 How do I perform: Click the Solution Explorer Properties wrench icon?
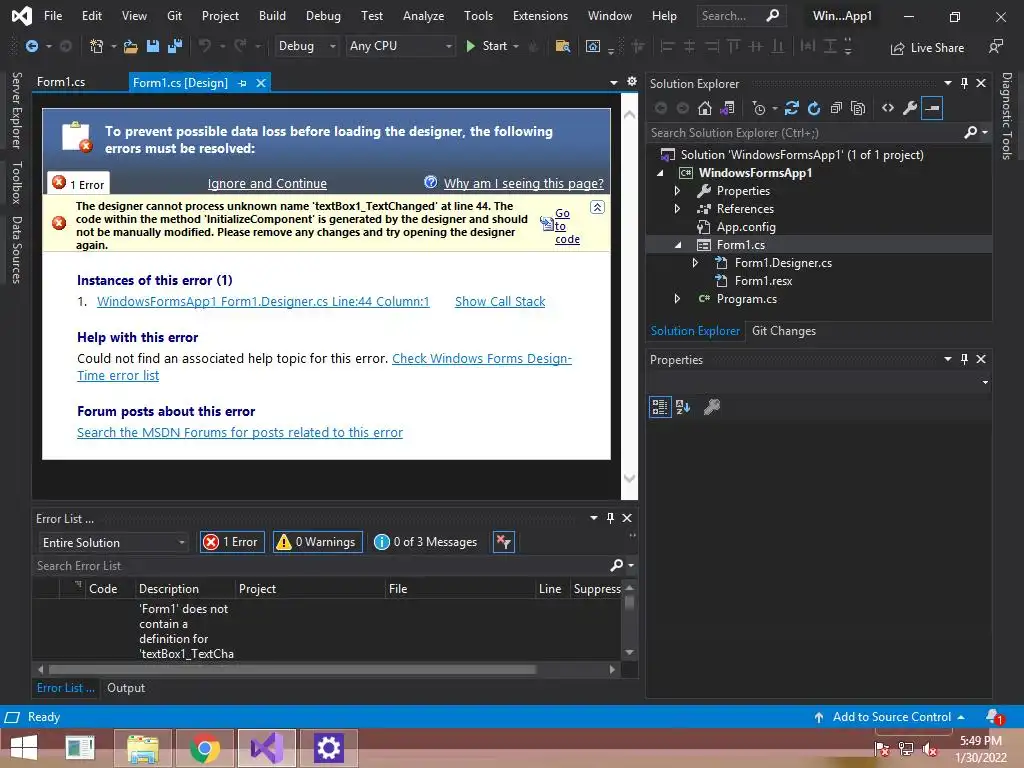click(910, 108)
